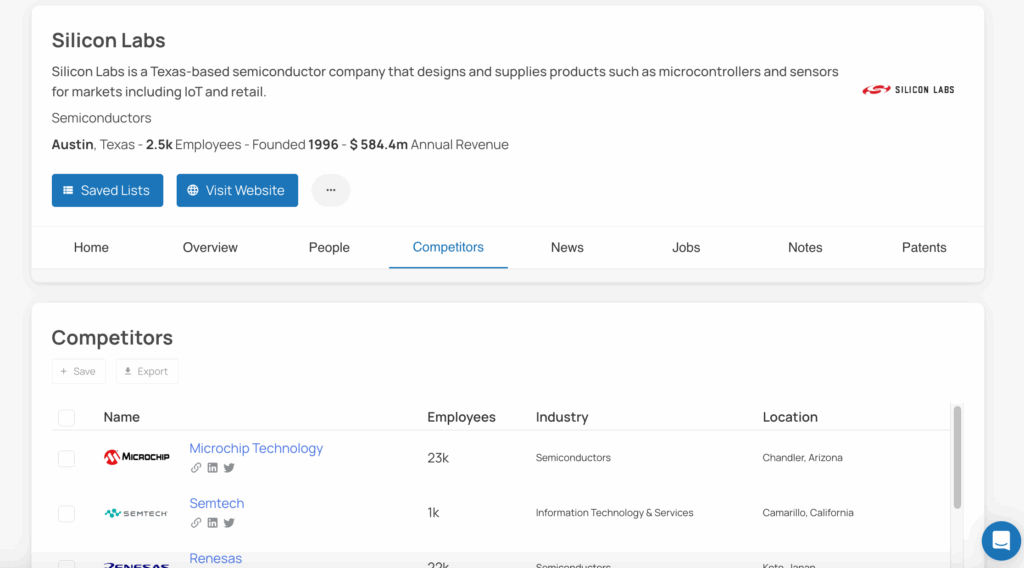1024x568 pixels.
Task: Open the Saved Lists dropdown
Action: click(107, 190)
